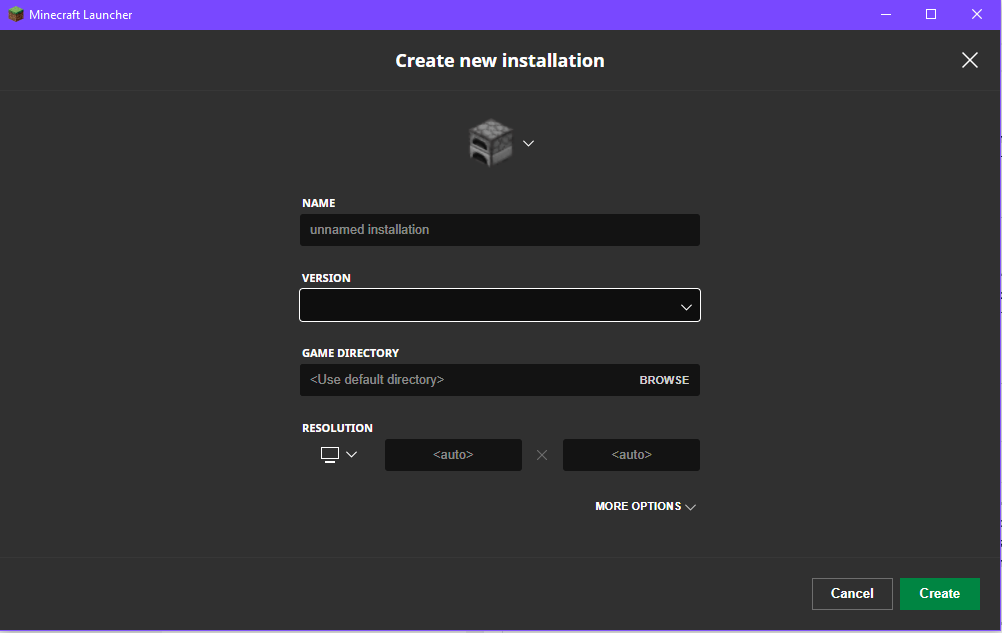Screen dimensions: 1002x633
Task: Click the green Create button
Action: click(x=939, y=594)
